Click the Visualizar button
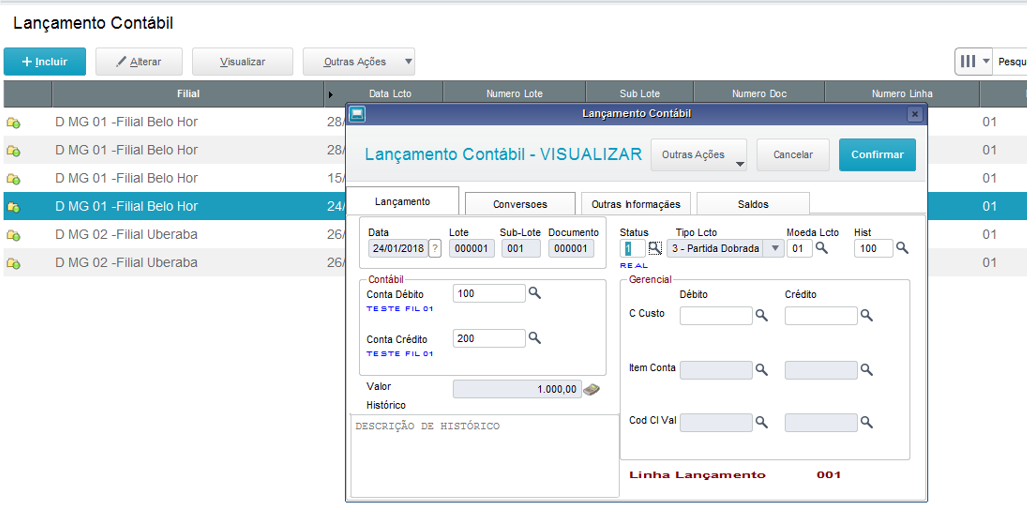Screen dimensions: 1027x517 pos(242,62)
